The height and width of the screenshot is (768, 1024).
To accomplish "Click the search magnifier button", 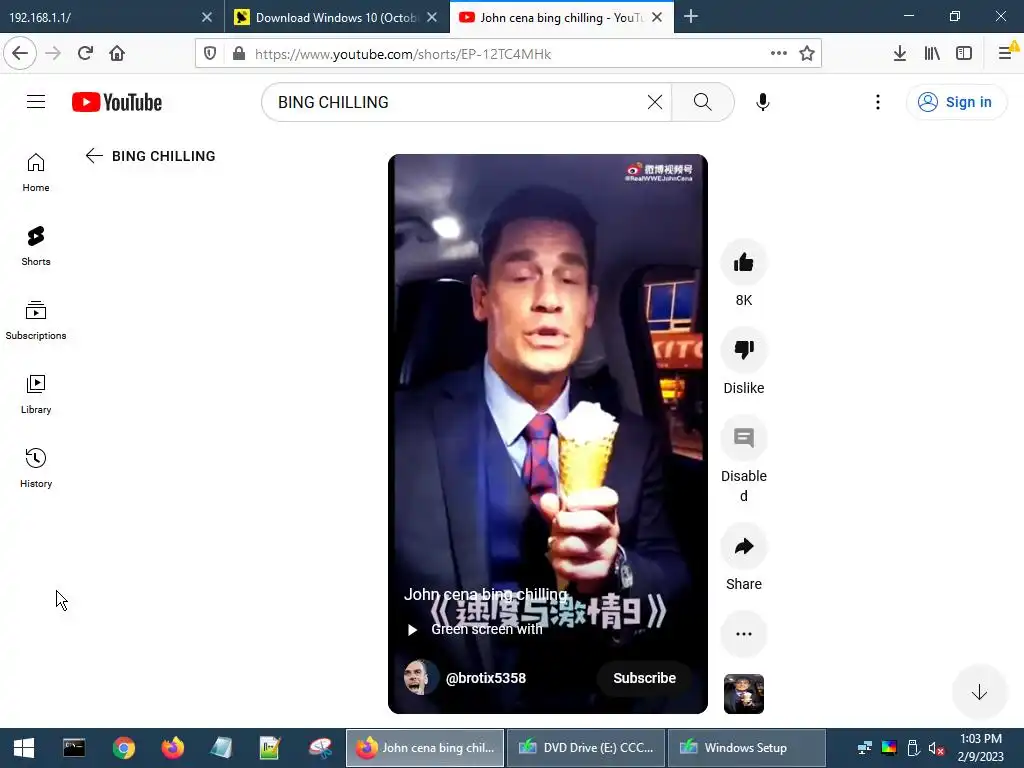I will 703,102.
